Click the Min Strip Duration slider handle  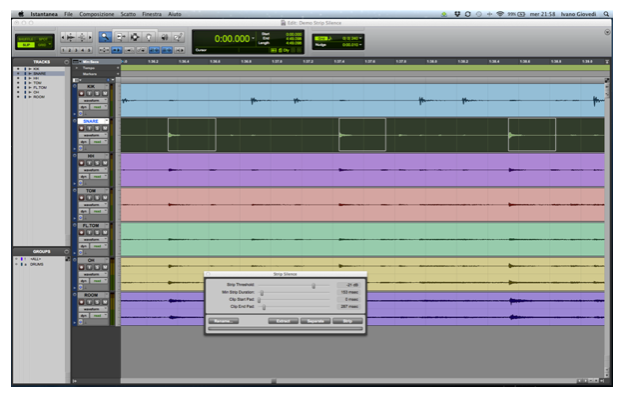(262, 293)
